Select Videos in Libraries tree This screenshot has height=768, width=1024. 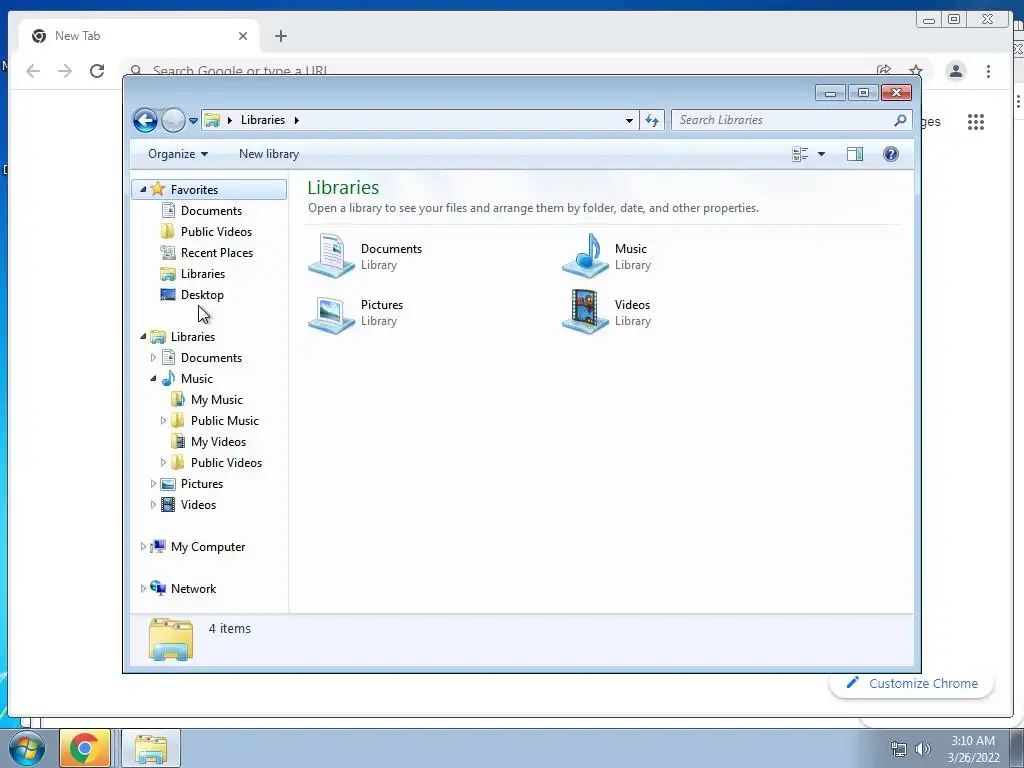point(198,505)
